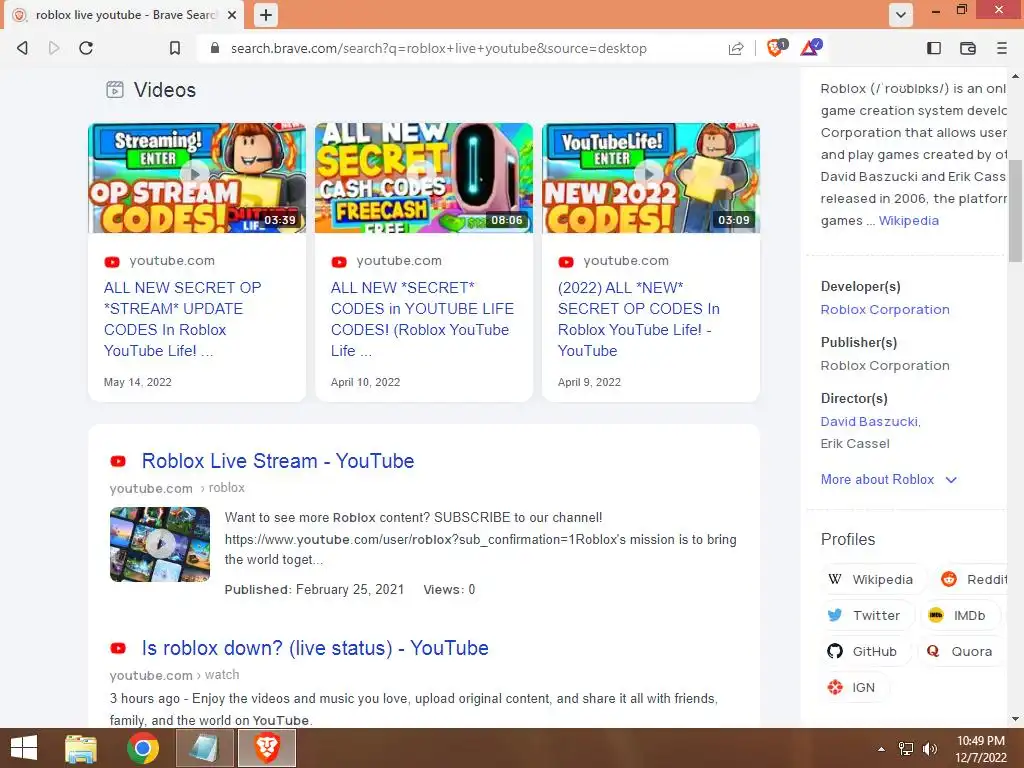The width and height of the screenshot is (1024, 768).
Task: Select the Brave browser taskbar icon
Action: coord(267,748)
